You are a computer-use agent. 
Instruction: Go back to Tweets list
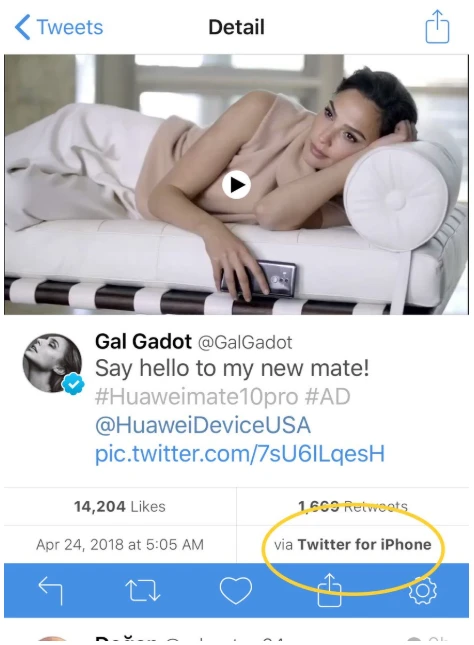point(59,28)
